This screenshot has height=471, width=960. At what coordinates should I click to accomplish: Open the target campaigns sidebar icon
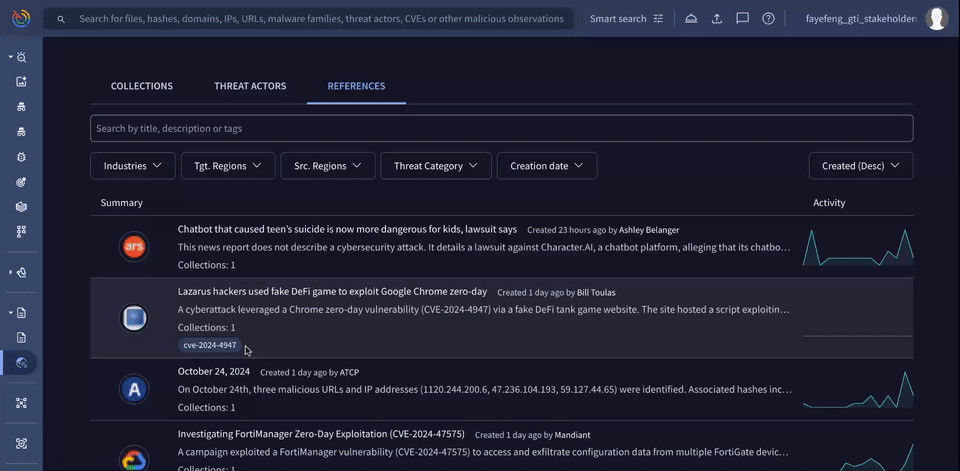click(21, 182)
